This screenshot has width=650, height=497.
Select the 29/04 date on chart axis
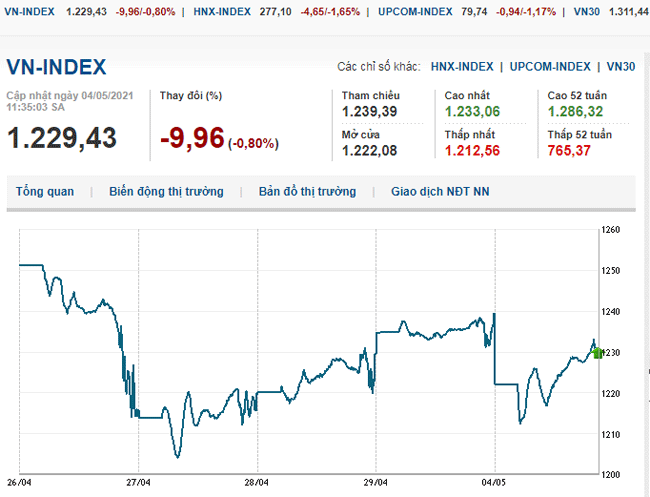click(375, 478)
